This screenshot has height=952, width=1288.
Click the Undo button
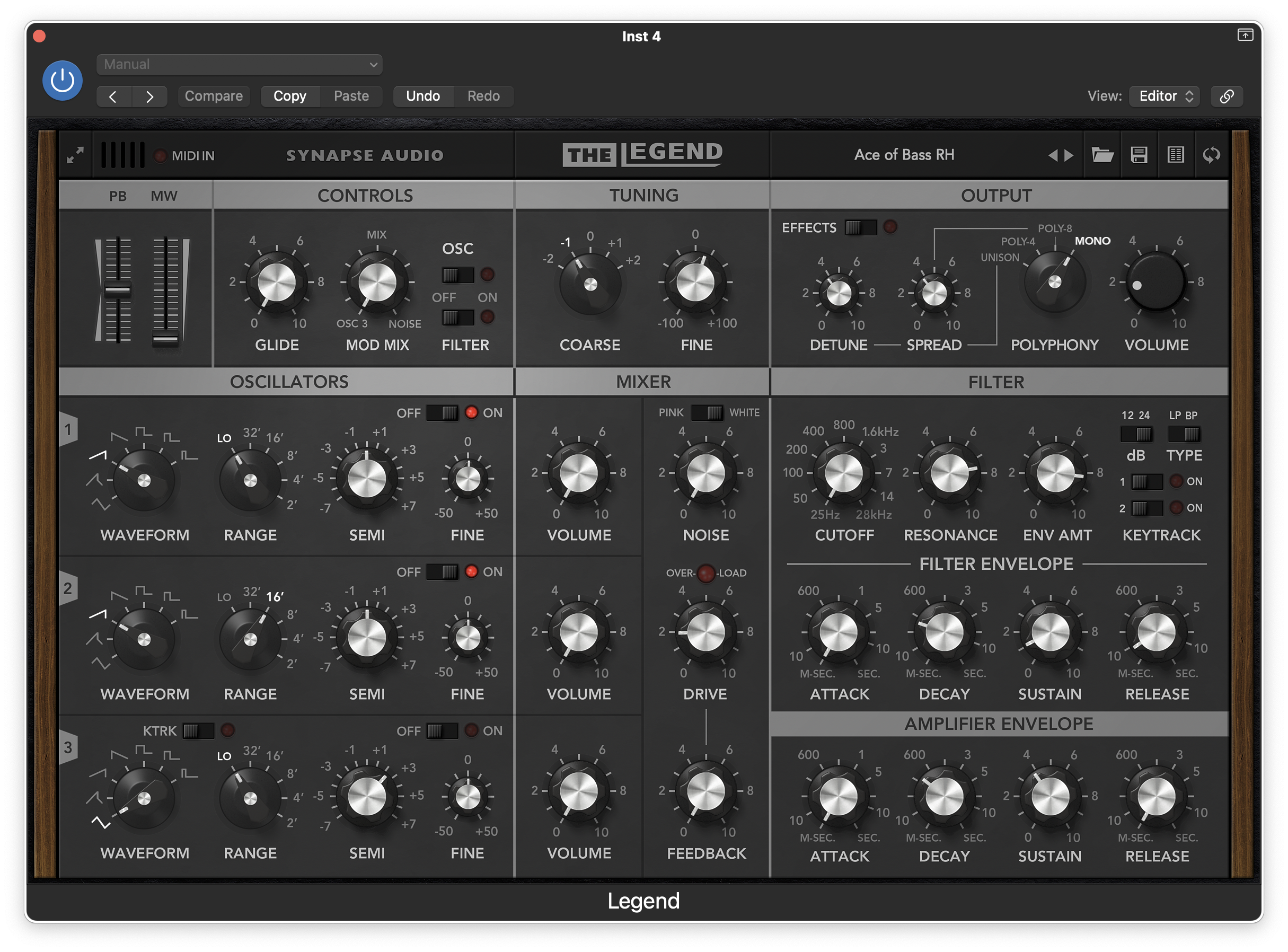click(422, 96)
